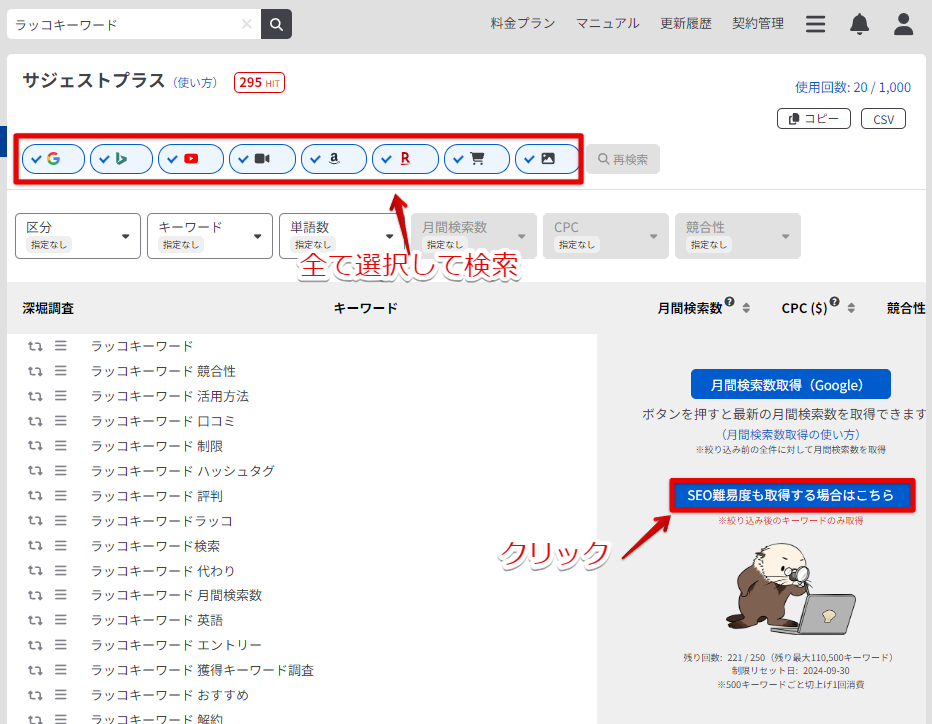Open マニュアル menu item
Screen dimensions: 932x724
pyautogui.click(x=607, y=23)
